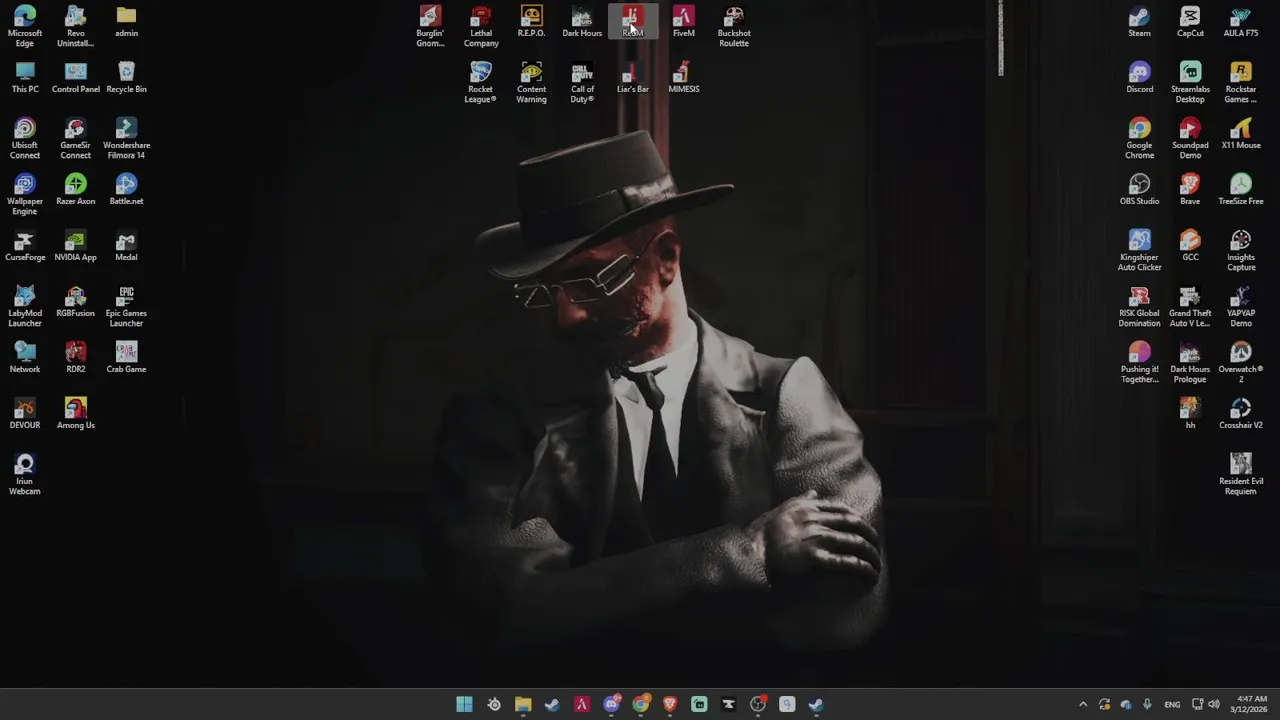This screenshot has height=720, width=1280.
Task: Select the Call of Duty shortcut
Action: click(582, 83)
